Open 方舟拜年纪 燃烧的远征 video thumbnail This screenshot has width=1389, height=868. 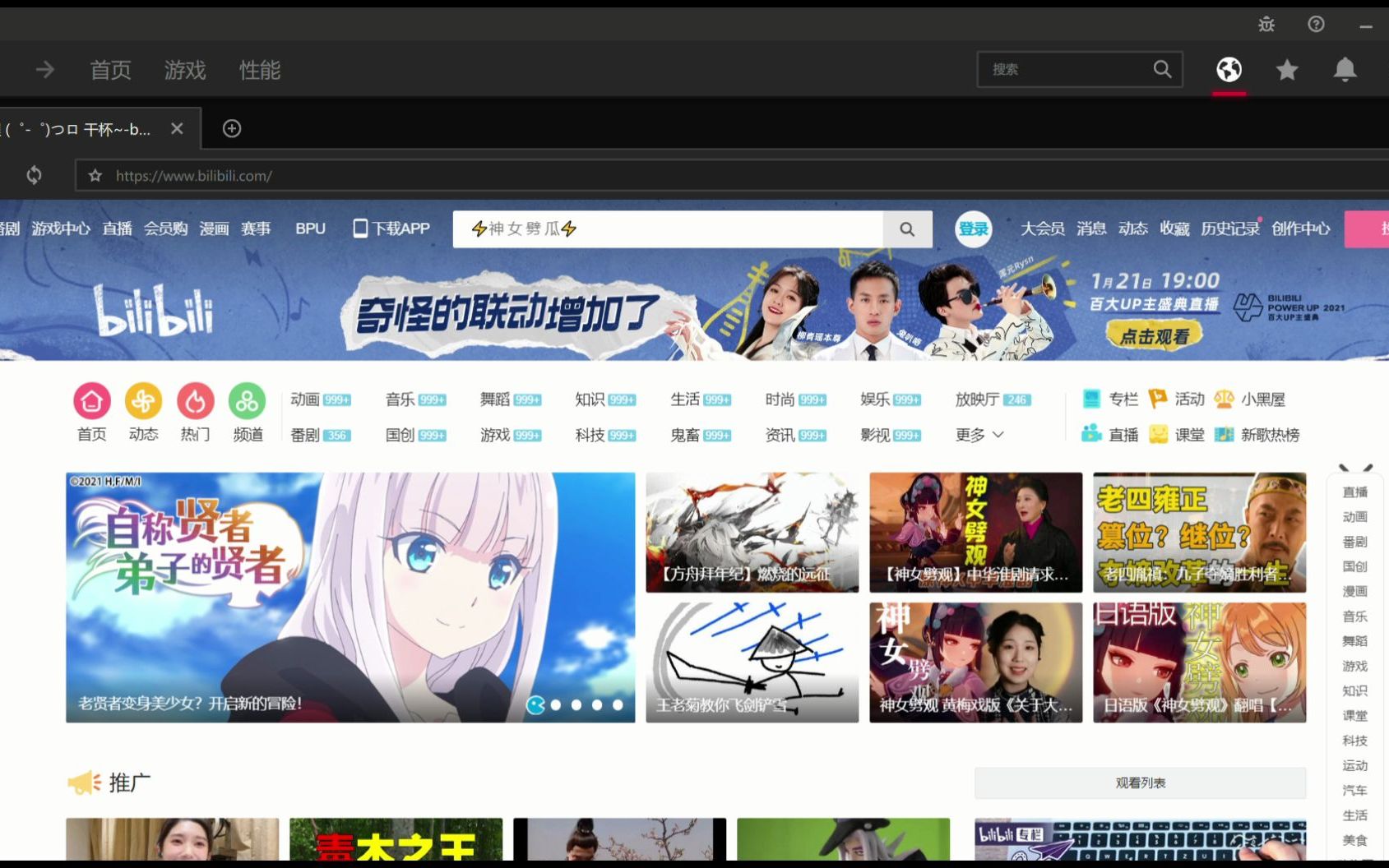[752, 533]
